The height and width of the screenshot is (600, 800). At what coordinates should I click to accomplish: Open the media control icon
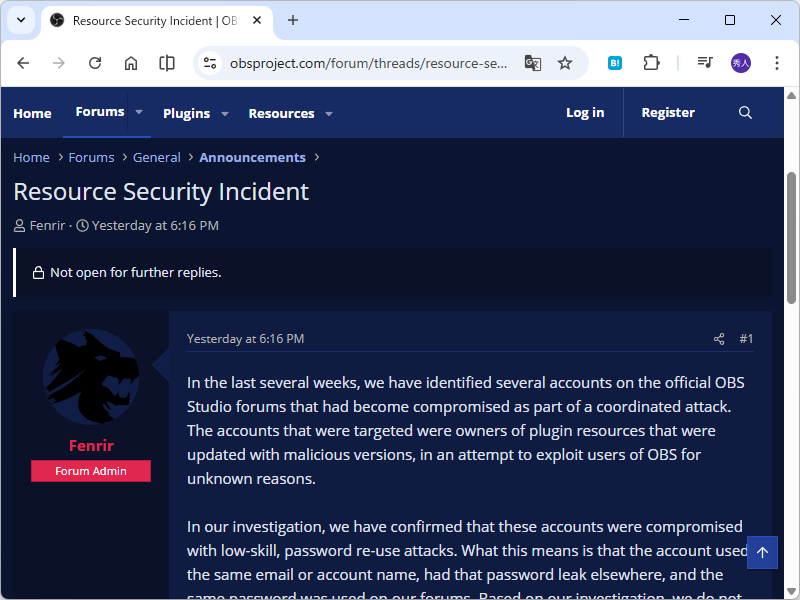click(x=705, y=63)
